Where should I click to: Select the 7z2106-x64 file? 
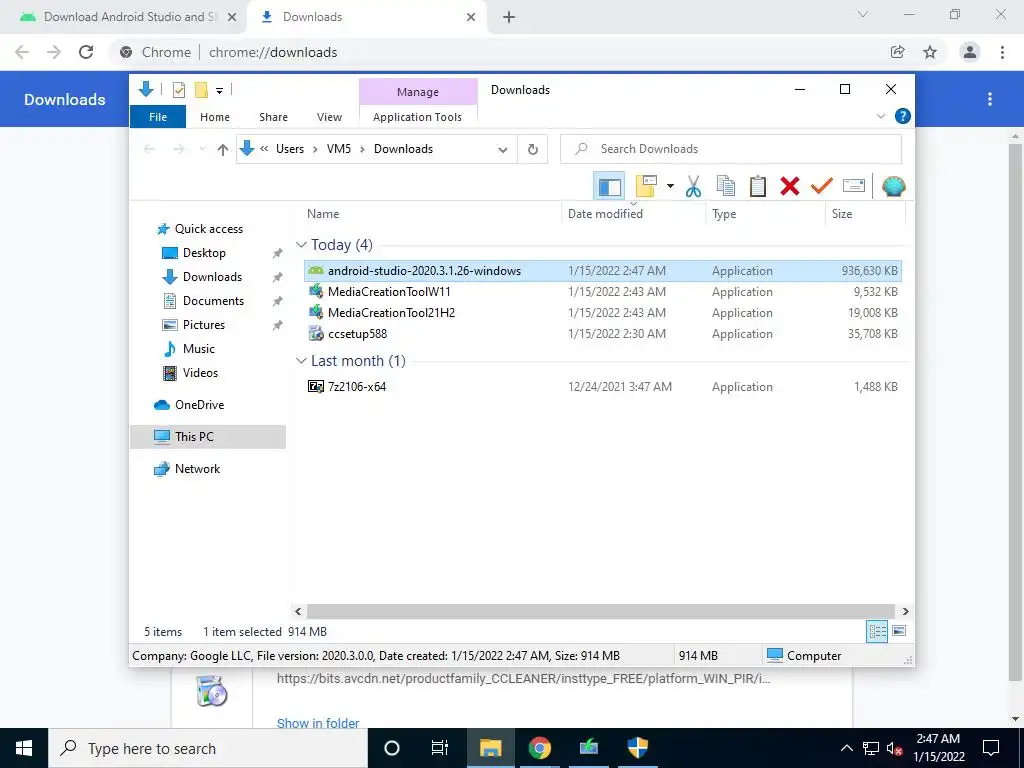(603, 387)
